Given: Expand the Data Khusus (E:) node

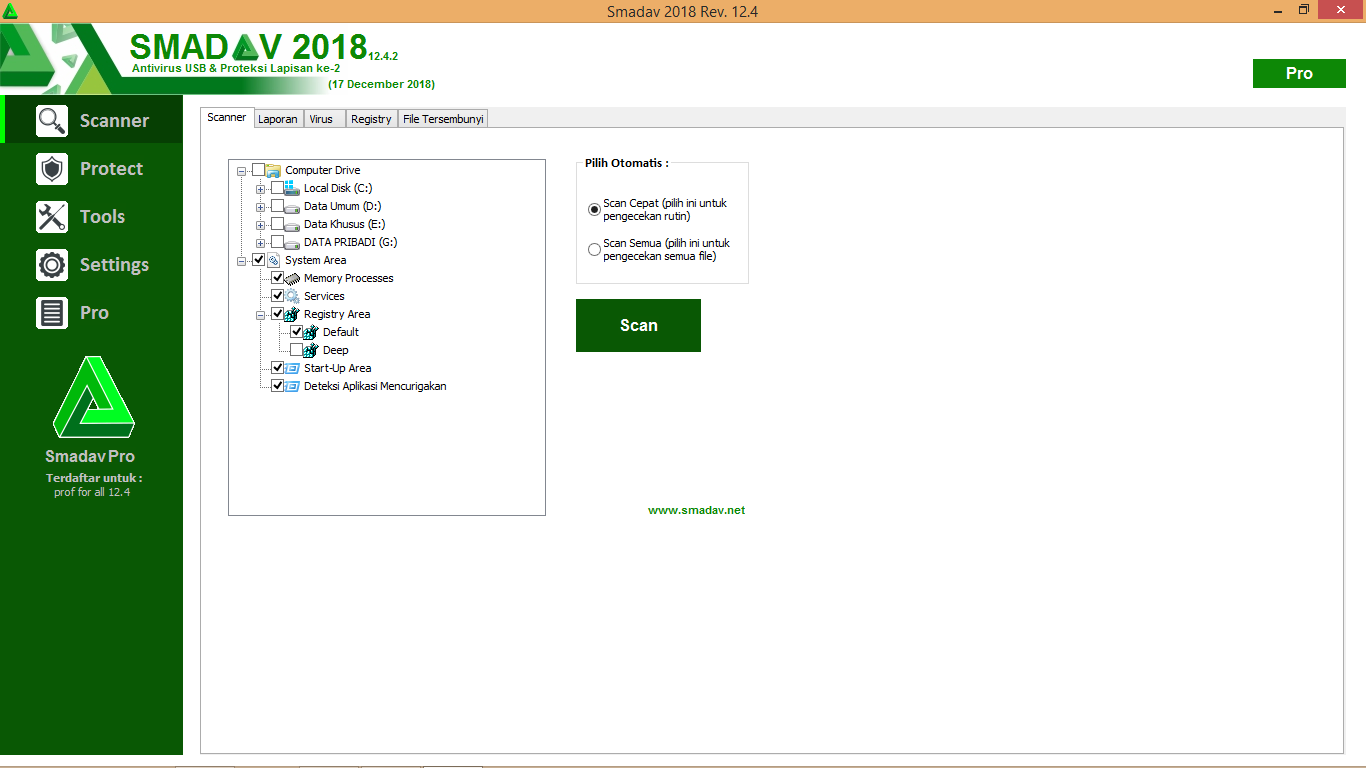Looking at the screenshot, I should [x=261, y=225].
